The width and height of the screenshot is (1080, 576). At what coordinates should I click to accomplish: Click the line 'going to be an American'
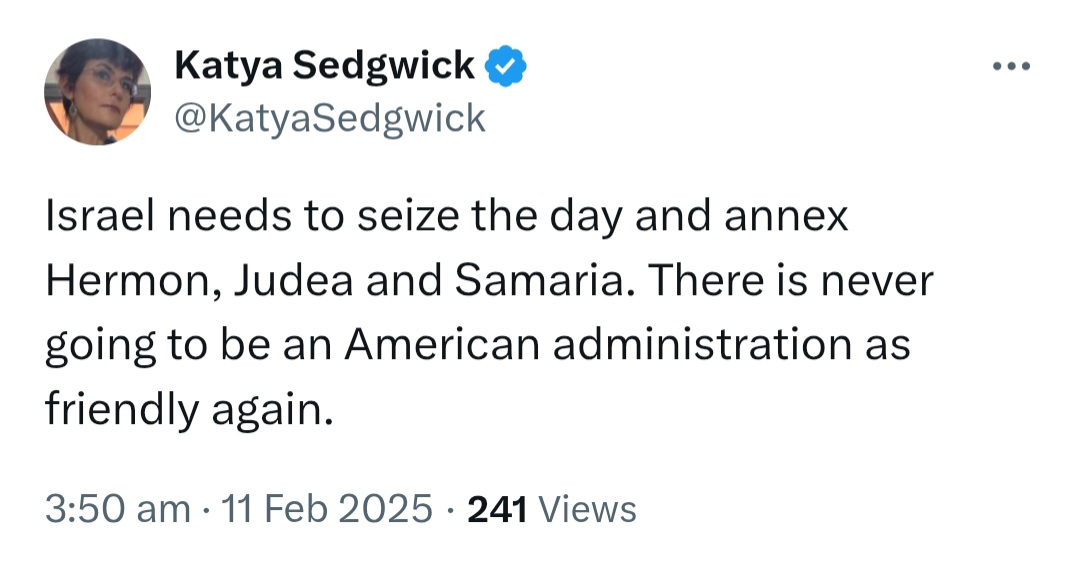(478, 344)
